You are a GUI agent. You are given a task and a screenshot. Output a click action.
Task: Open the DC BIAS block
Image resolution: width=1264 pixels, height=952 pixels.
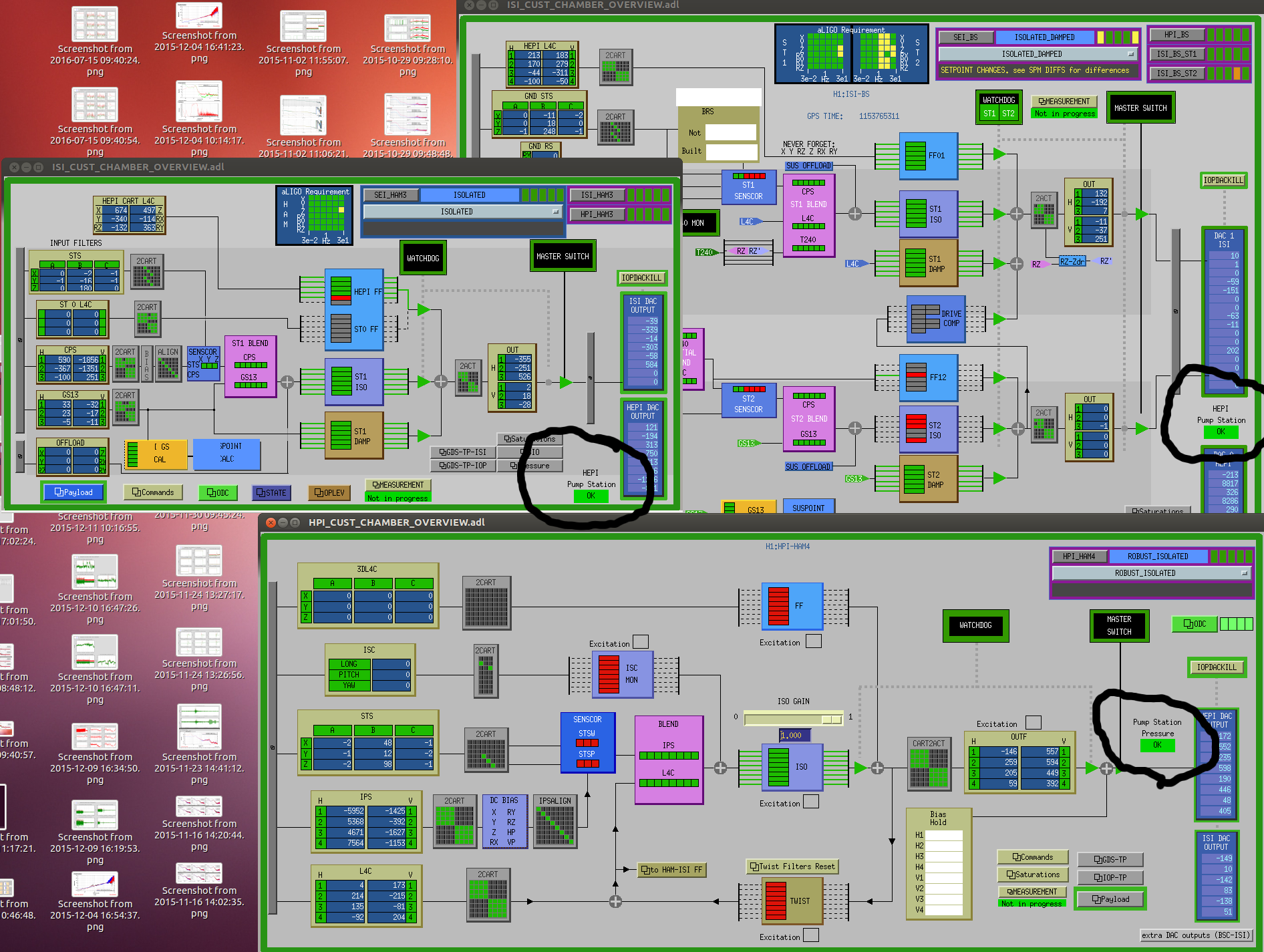(x=504, y=821)
